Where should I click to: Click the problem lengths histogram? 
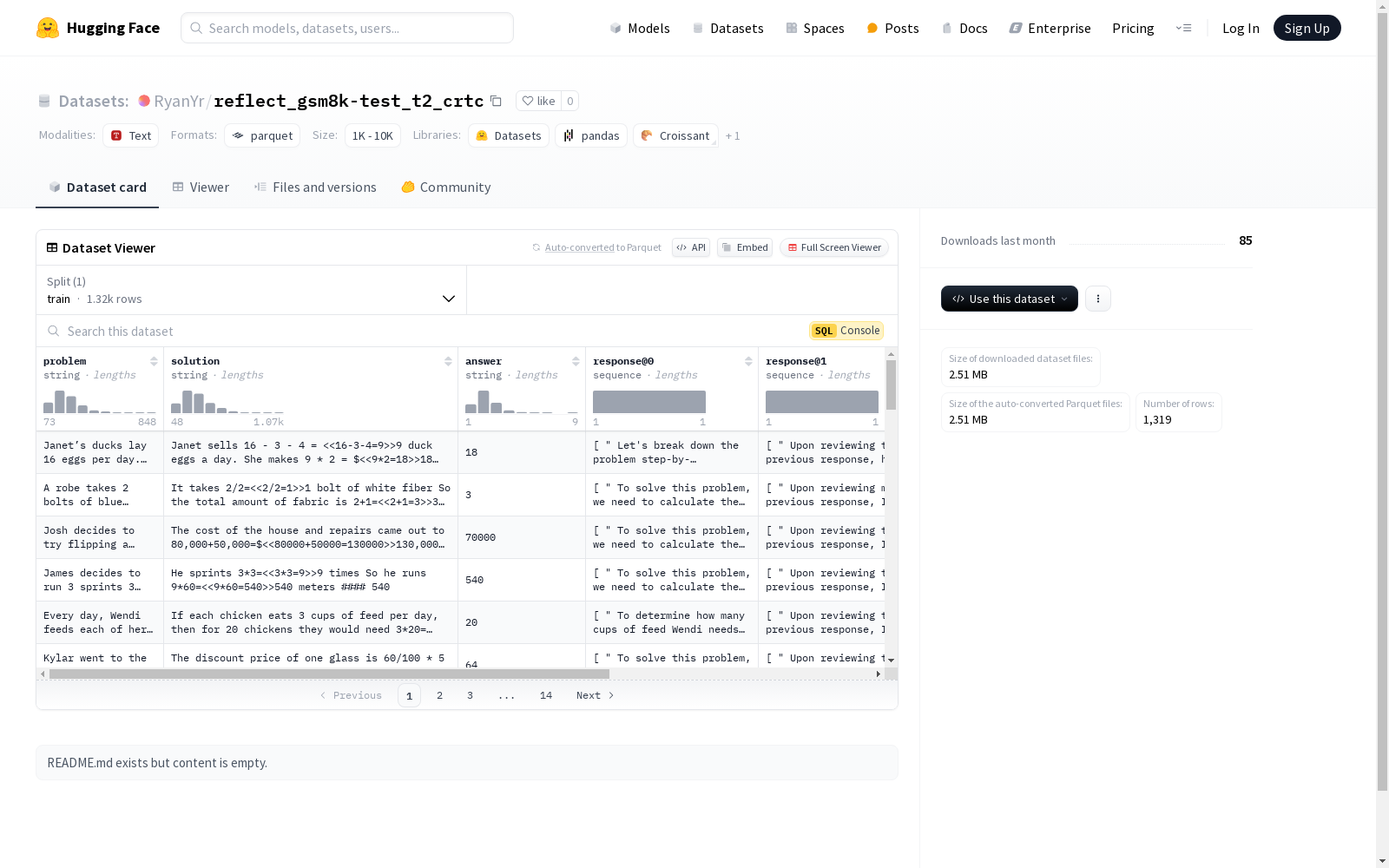tap(100, 402)
